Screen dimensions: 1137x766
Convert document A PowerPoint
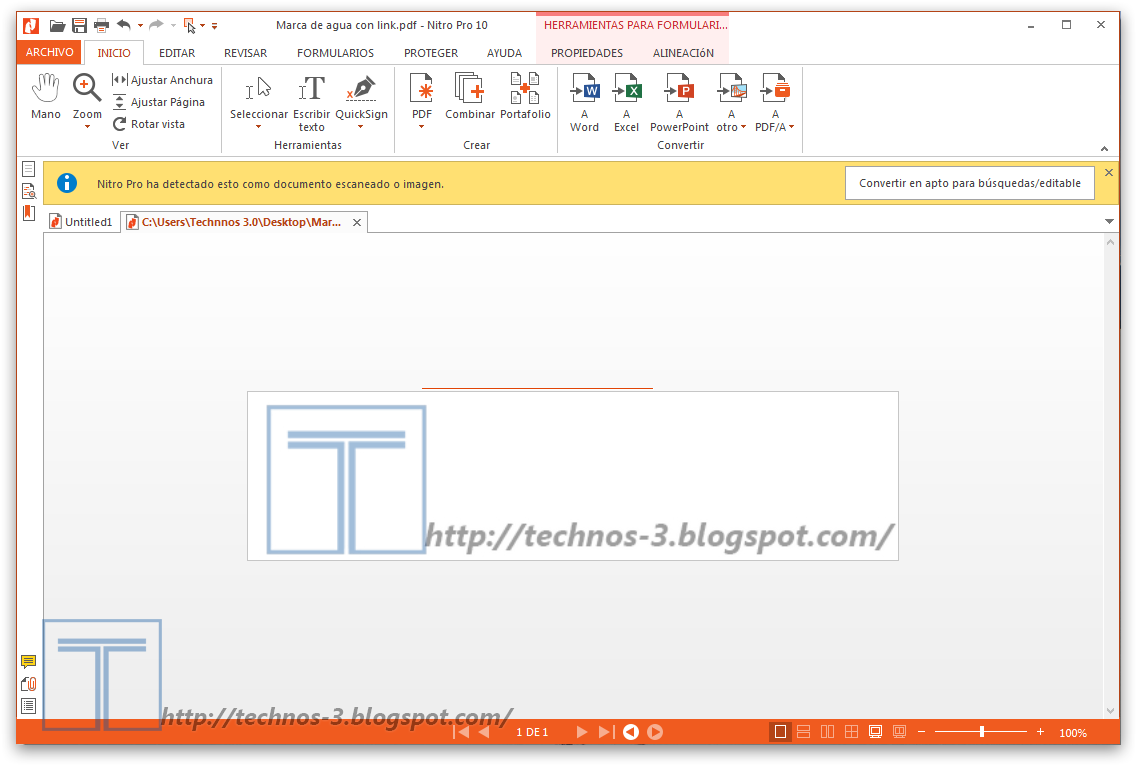coord(679,103)
